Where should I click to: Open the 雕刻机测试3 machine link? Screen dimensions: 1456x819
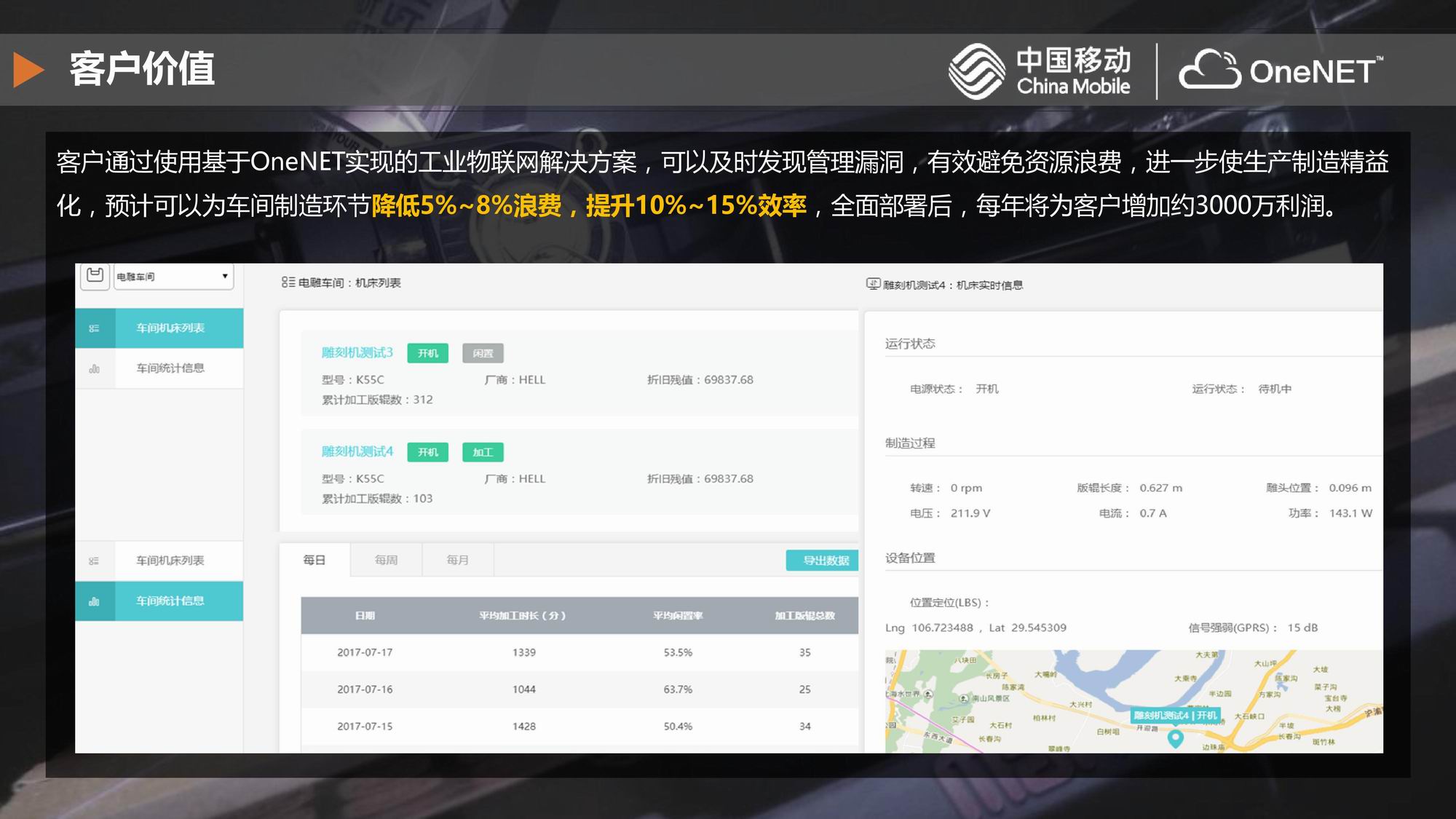(357, 352)
